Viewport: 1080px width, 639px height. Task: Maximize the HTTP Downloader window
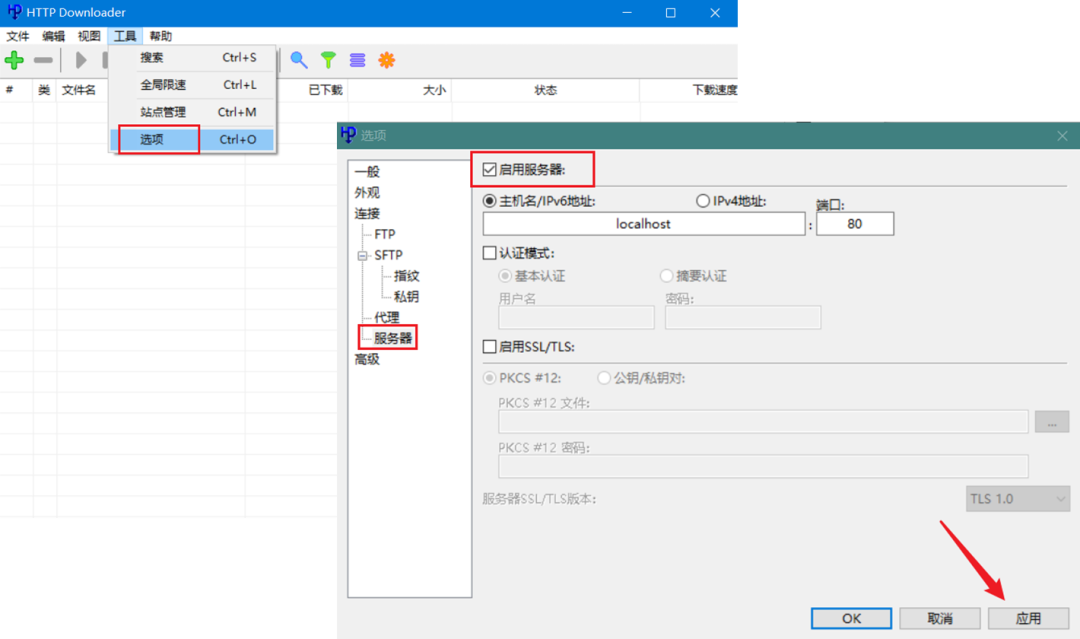click(x=670, y=12)
